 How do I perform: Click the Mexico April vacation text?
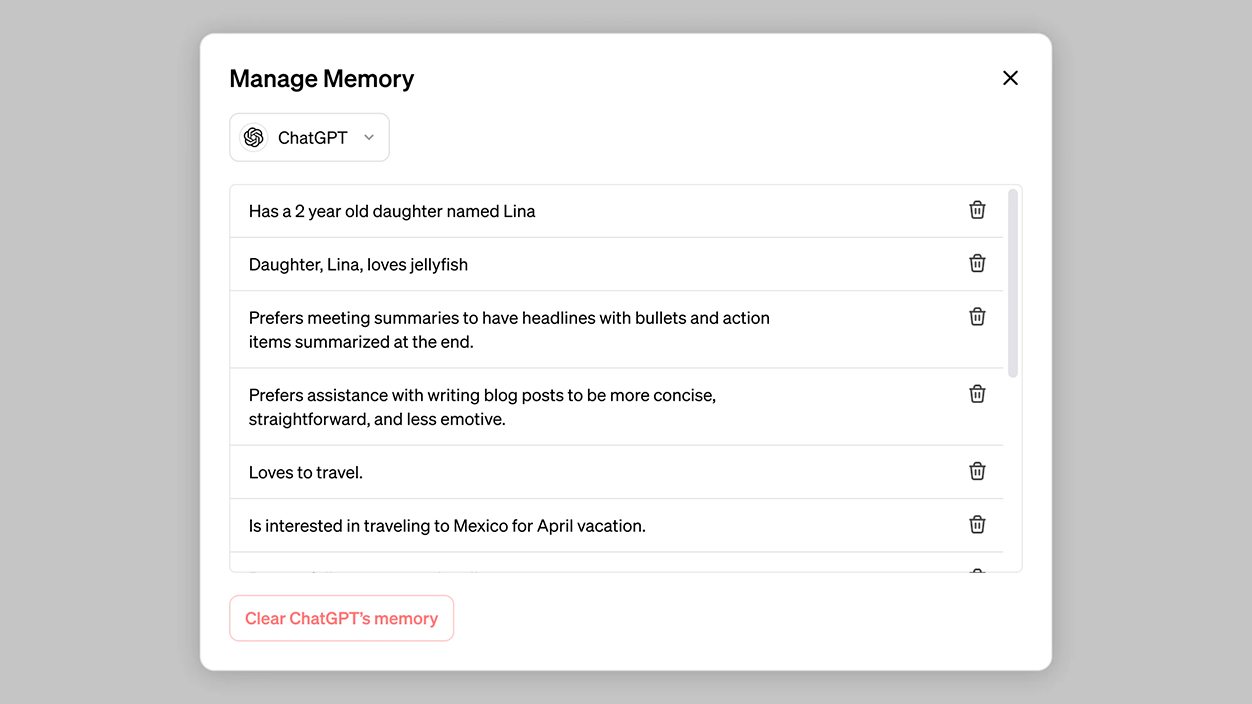pyautogui.click(x=447, y=526)
